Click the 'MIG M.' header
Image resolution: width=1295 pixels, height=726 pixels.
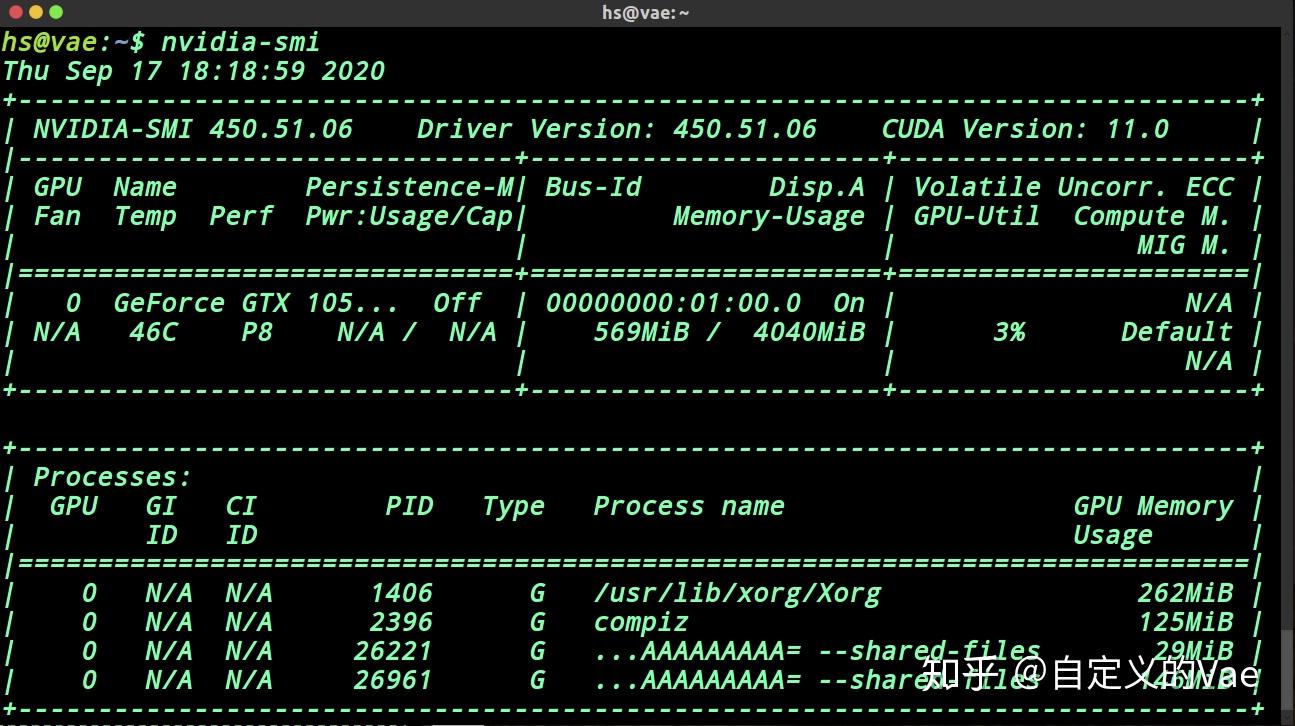[x=1185, y=245]
